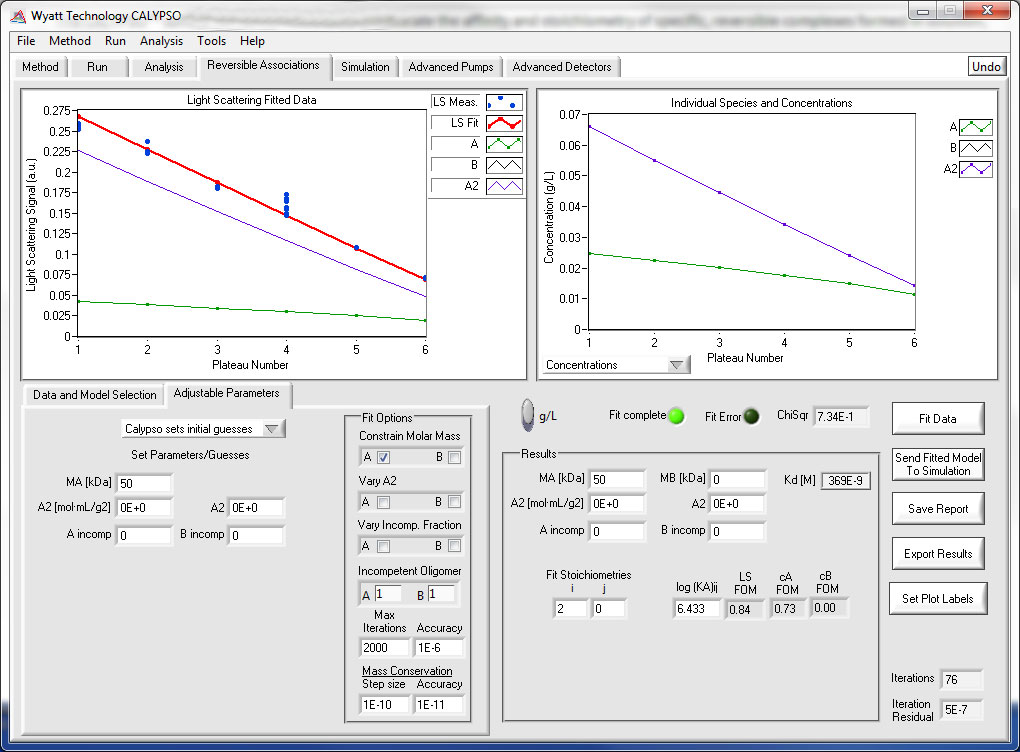
Task: Click the B legend icon in right plot
Action: 974,148
